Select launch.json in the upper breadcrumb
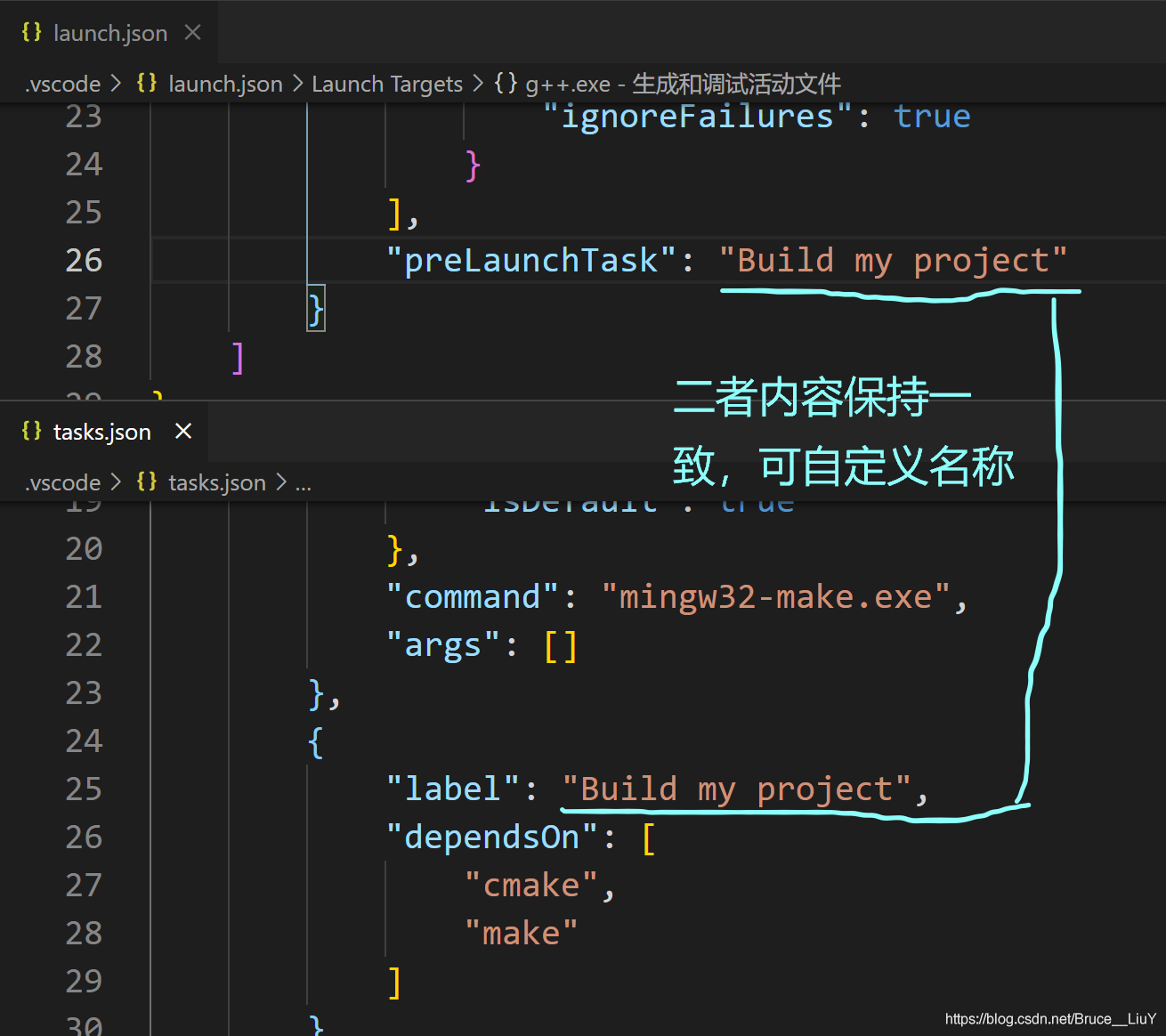 coord(225,85)
